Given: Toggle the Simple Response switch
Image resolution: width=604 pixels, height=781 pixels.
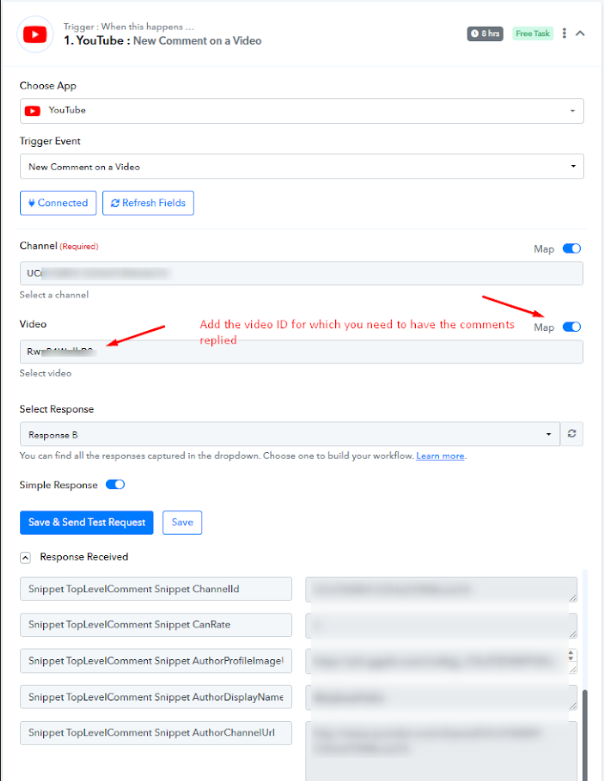Looking at the screenshot, I should click(115, 485).
